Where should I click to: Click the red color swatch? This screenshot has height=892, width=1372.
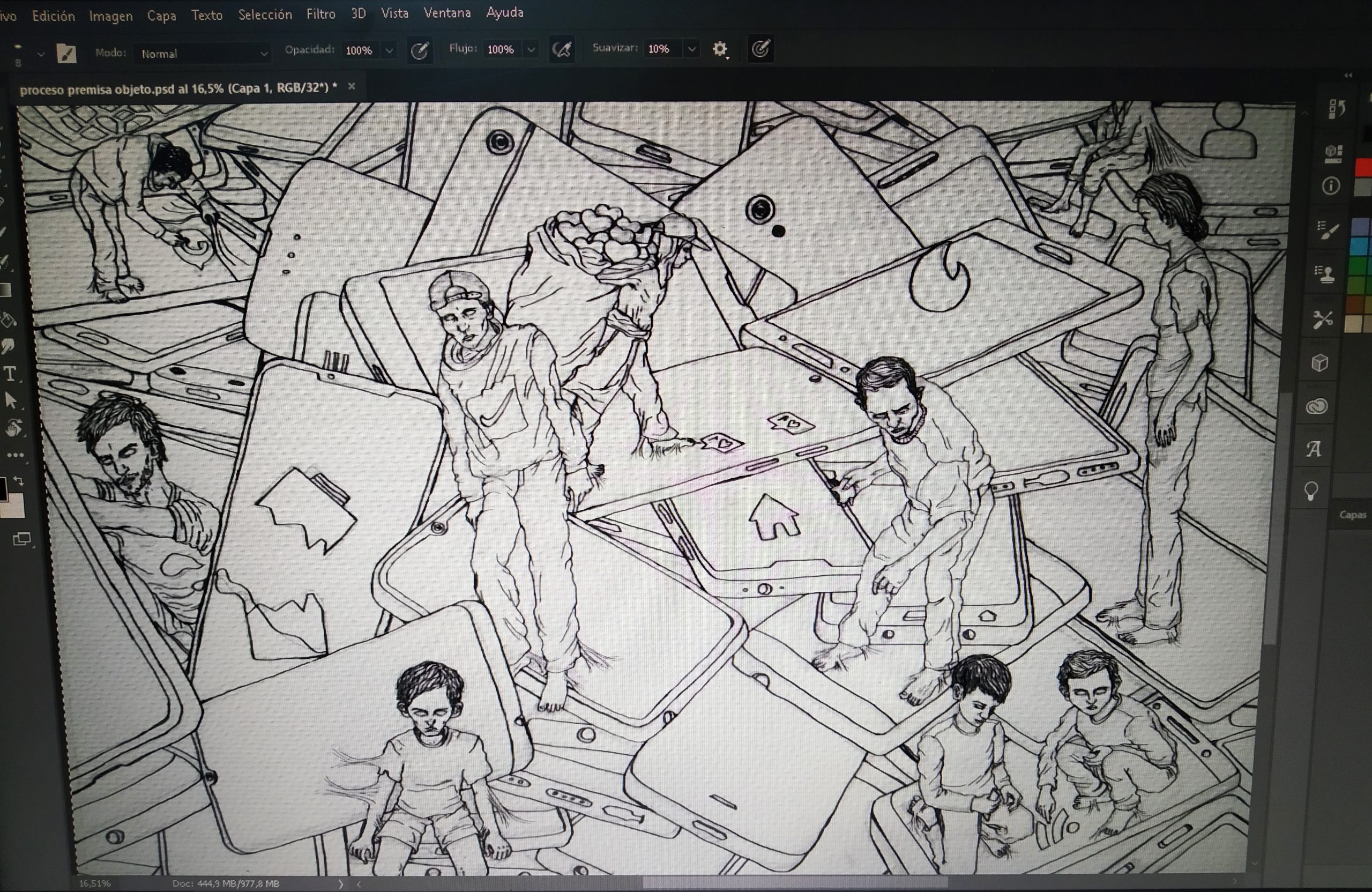(x=1364, y=167)
